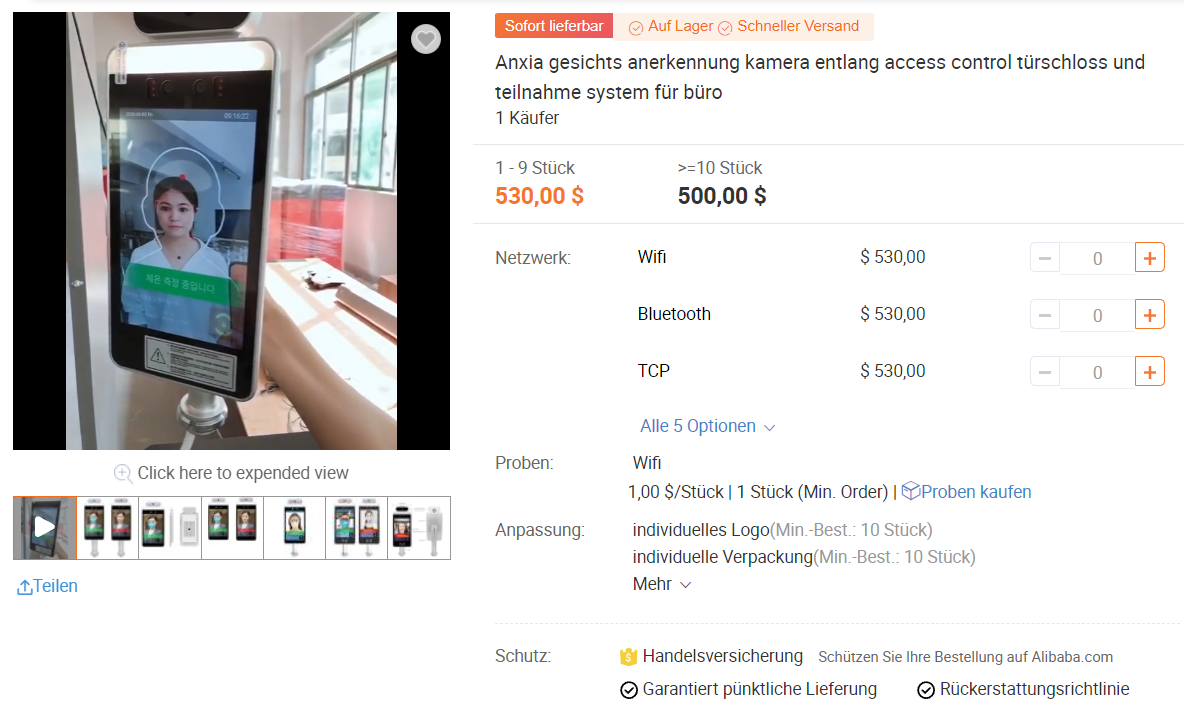The height and width of the screenshot is (719, 1184).
Task: Click the Sofort lieferbar badge
Action: (x=554, y=27)
